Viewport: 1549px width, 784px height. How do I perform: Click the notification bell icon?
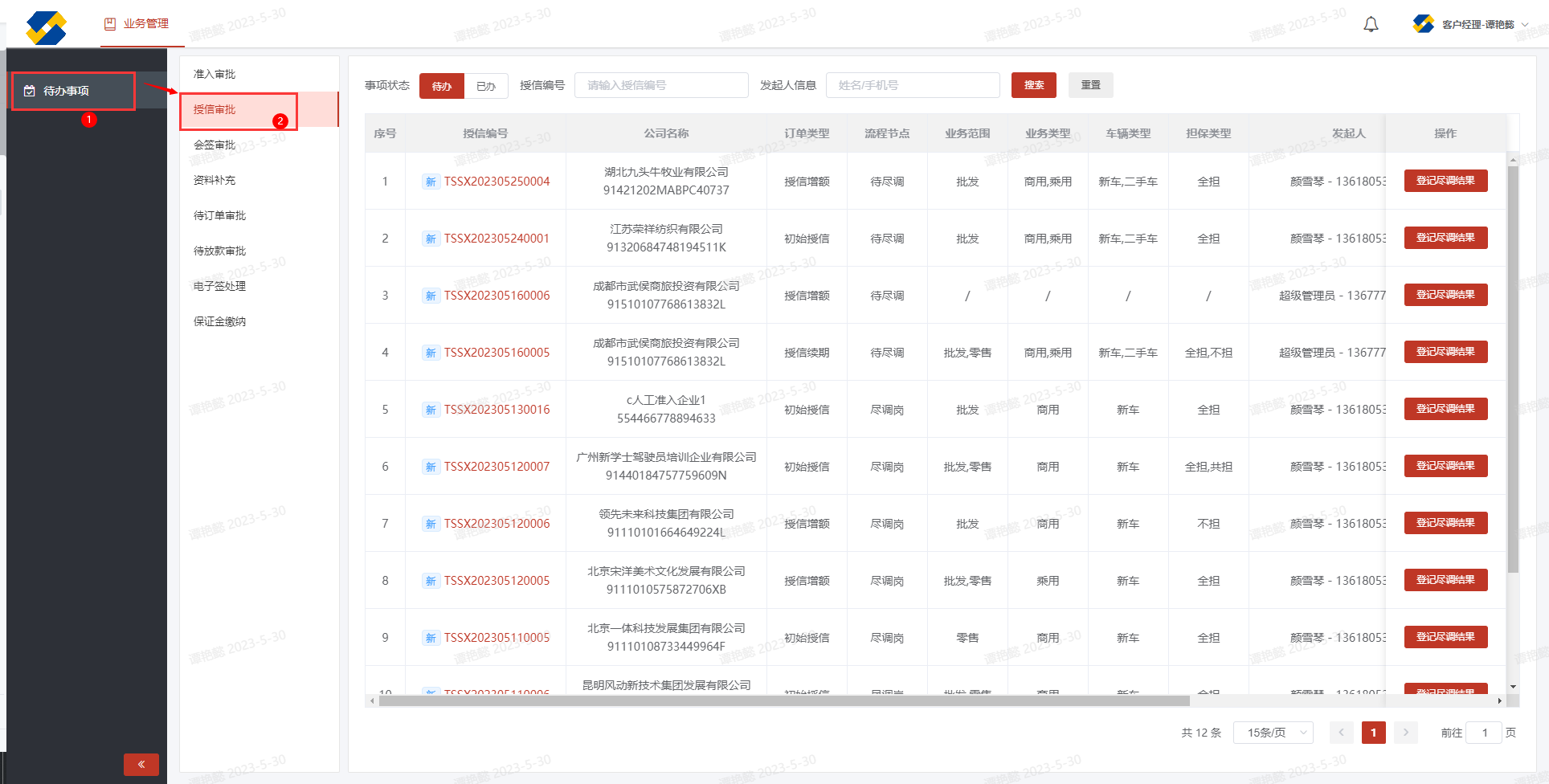point(1371,24)
